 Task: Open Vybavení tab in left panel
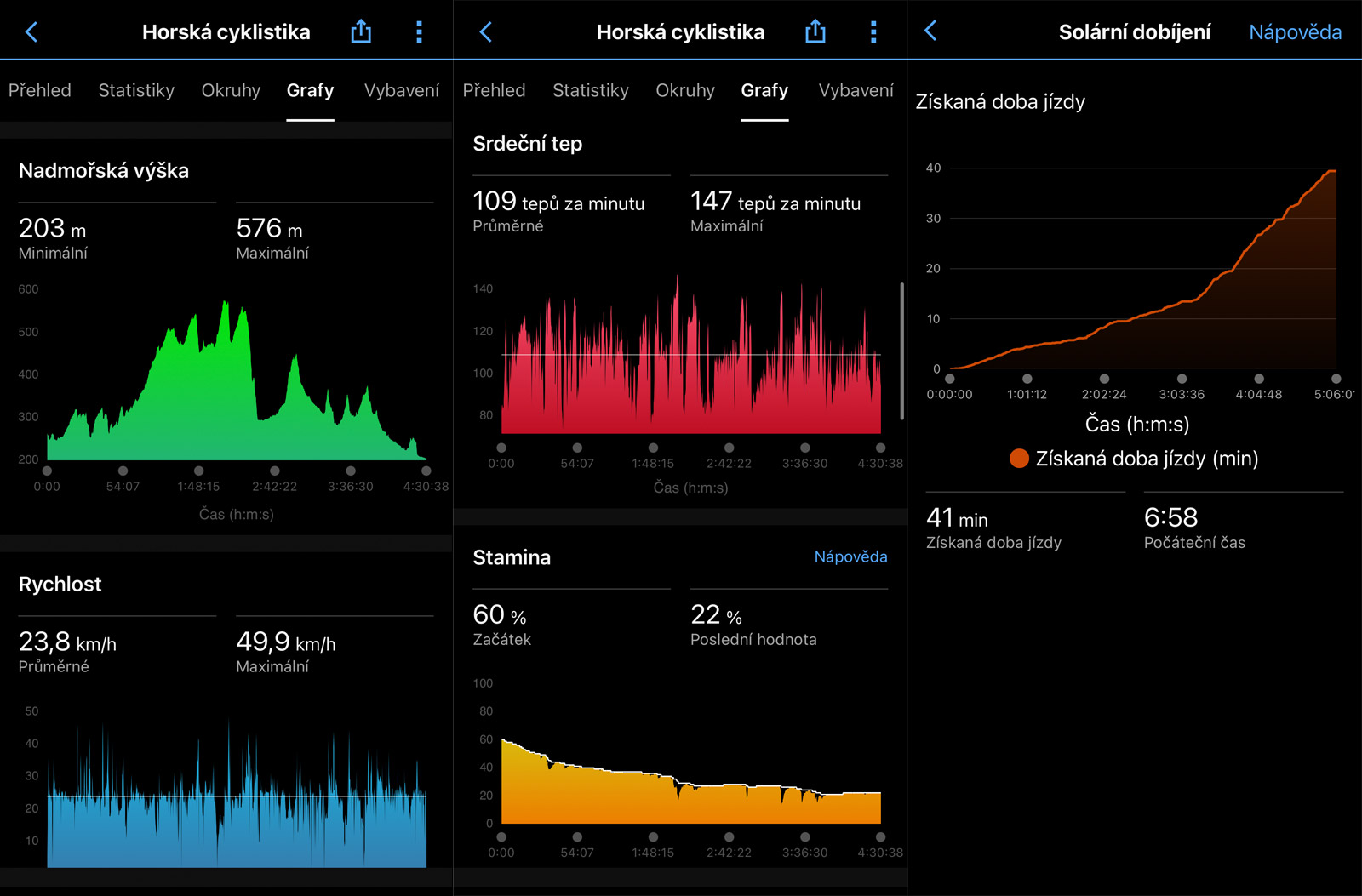click(402, 90)
